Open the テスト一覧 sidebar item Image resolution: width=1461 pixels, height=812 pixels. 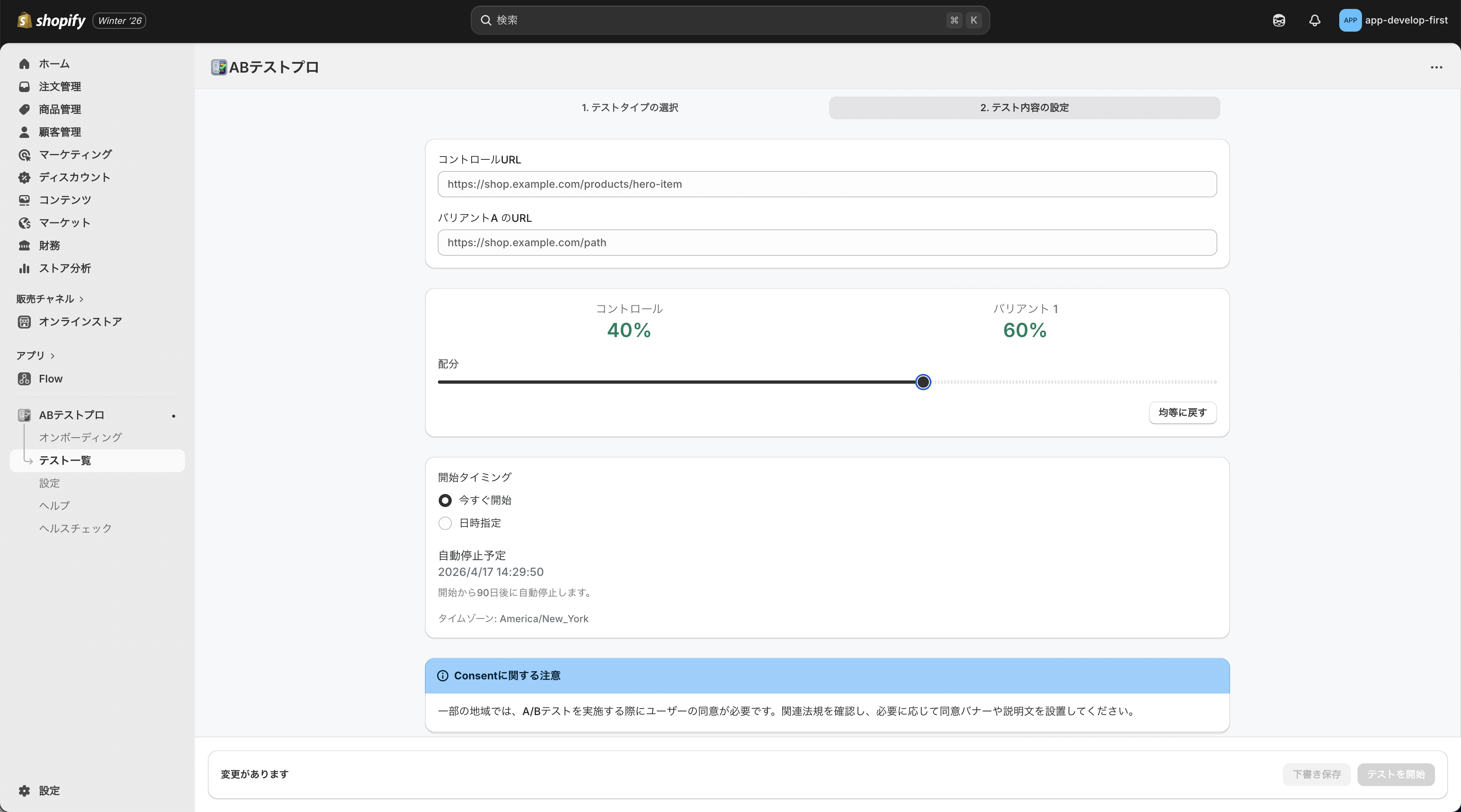pyautogui.click(x=65, y=460)
